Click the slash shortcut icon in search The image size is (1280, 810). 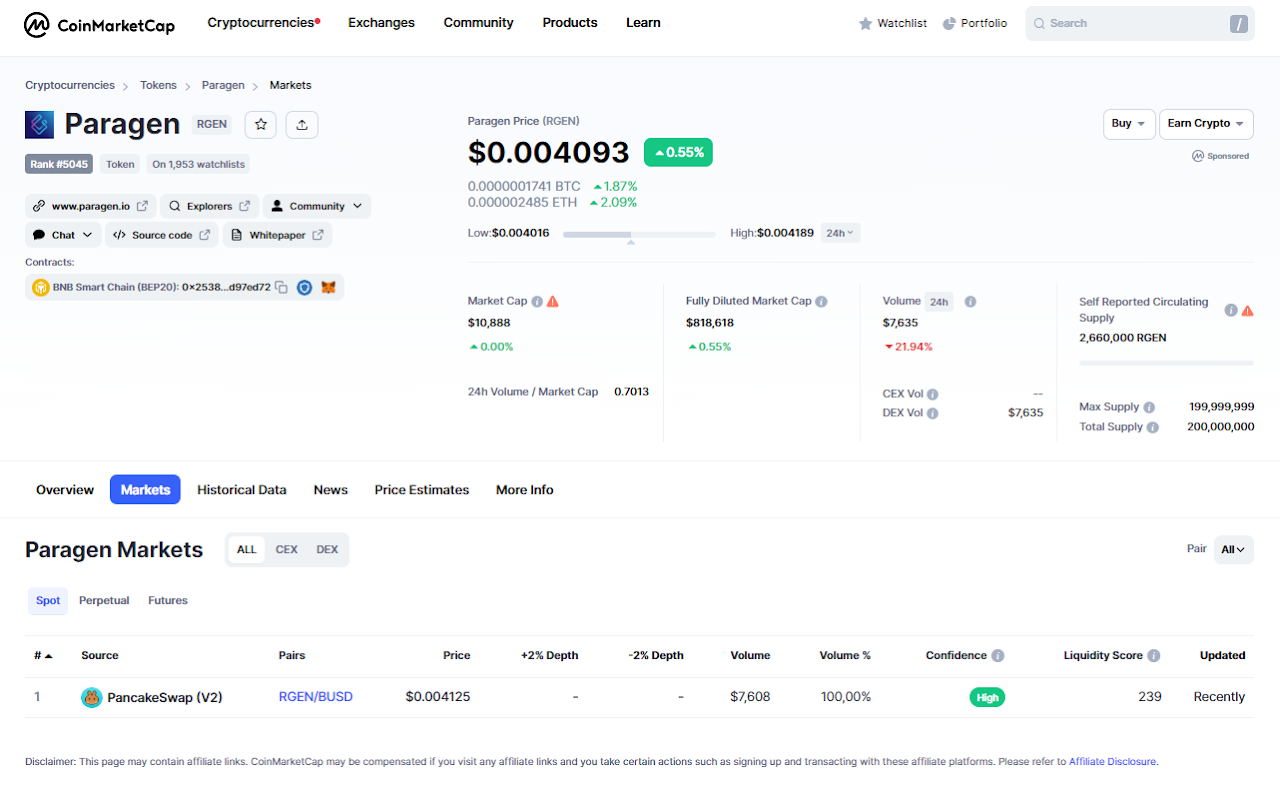pyautogui.click(x=1239, y=24)
